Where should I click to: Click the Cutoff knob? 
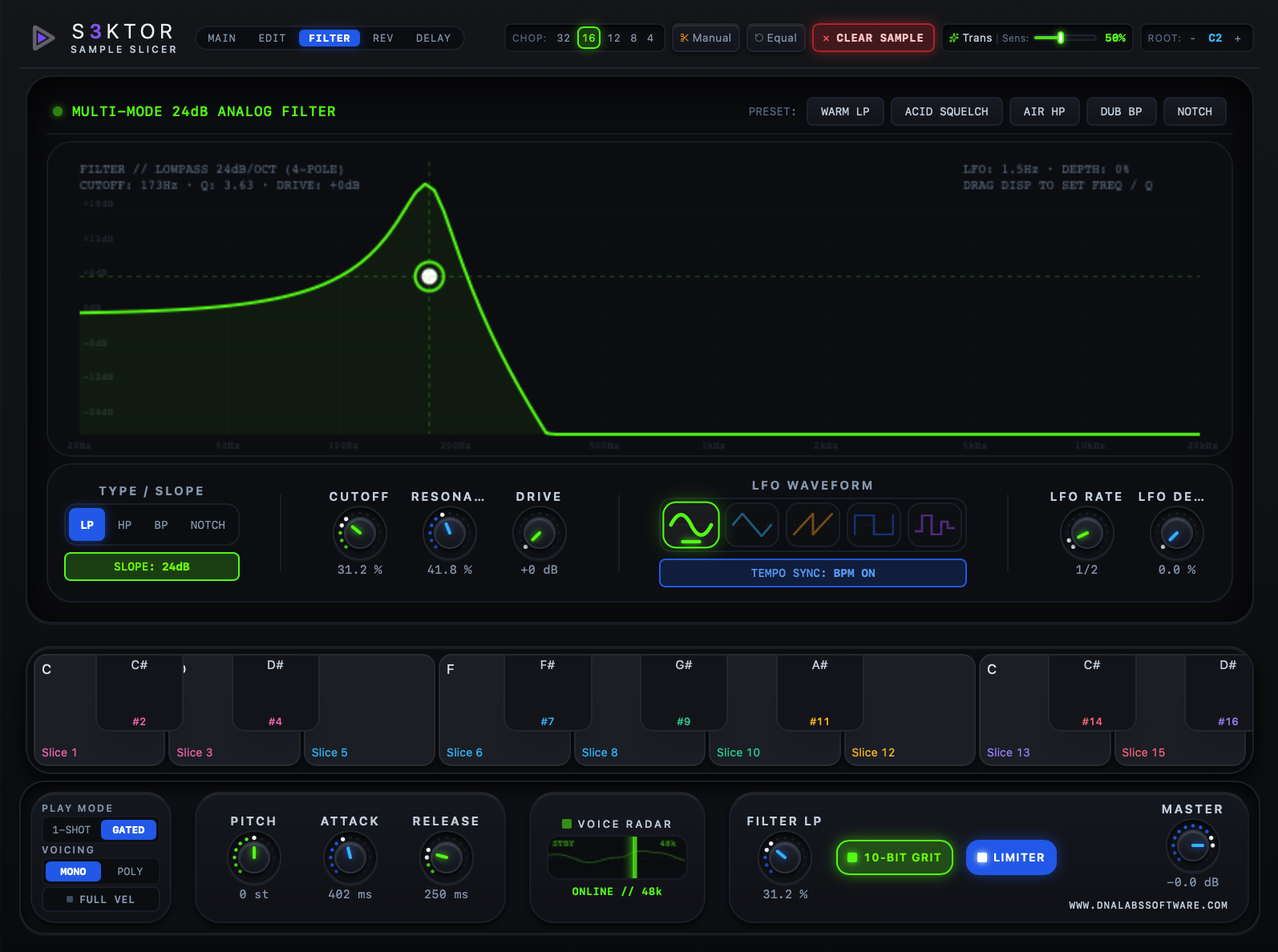click(360, 533)
